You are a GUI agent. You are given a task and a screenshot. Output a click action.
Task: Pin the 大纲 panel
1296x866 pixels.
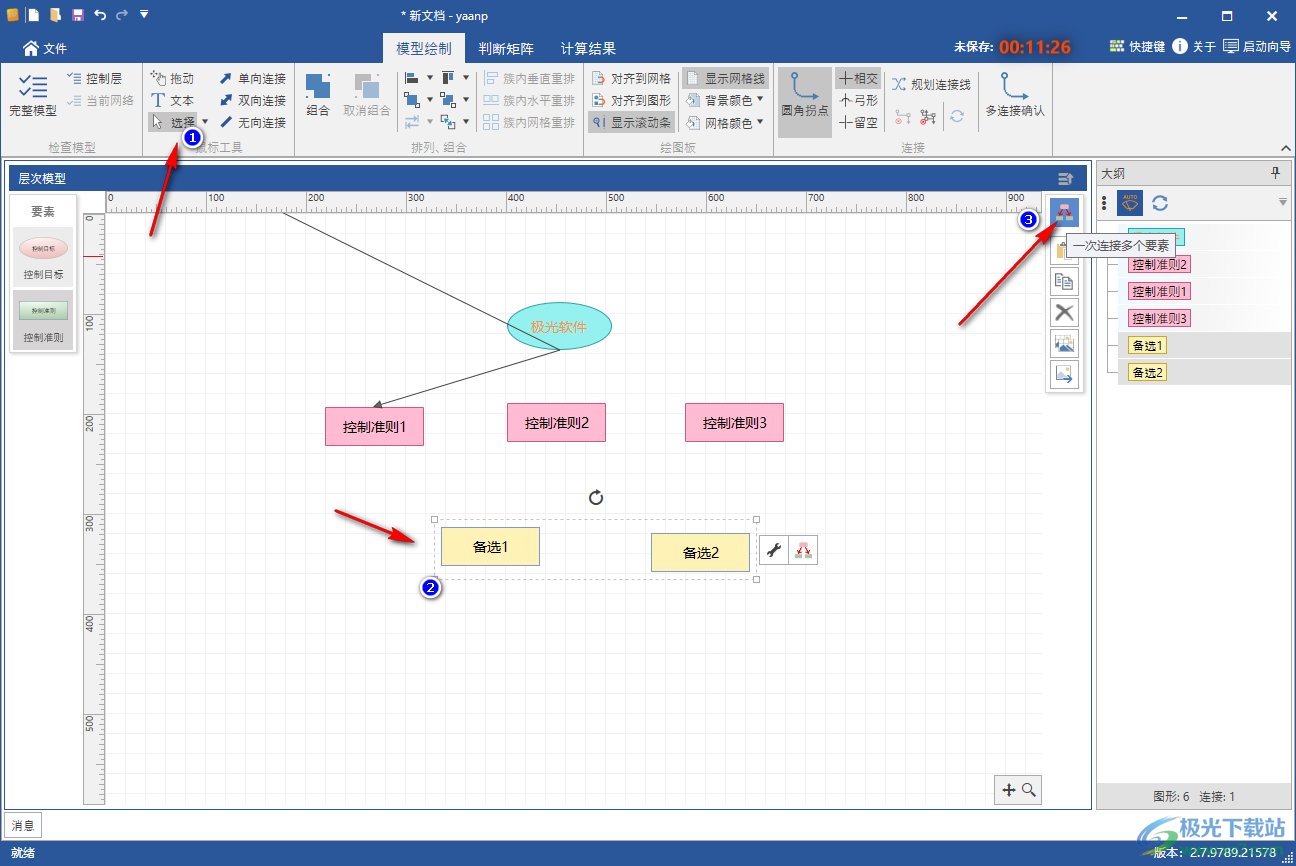[1275, 173]
